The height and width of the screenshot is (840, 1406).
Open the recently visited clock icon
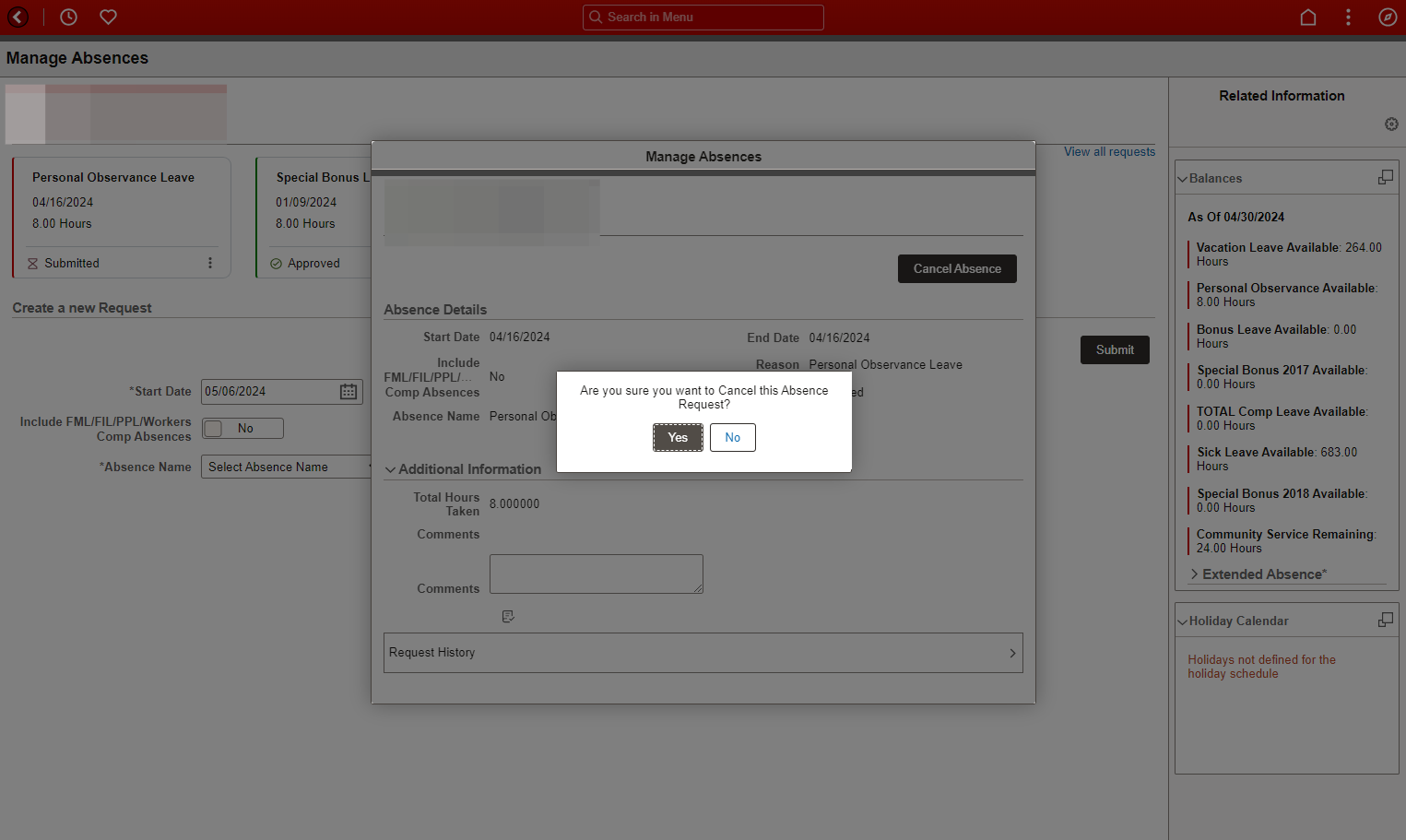click(x=68, y=17)
